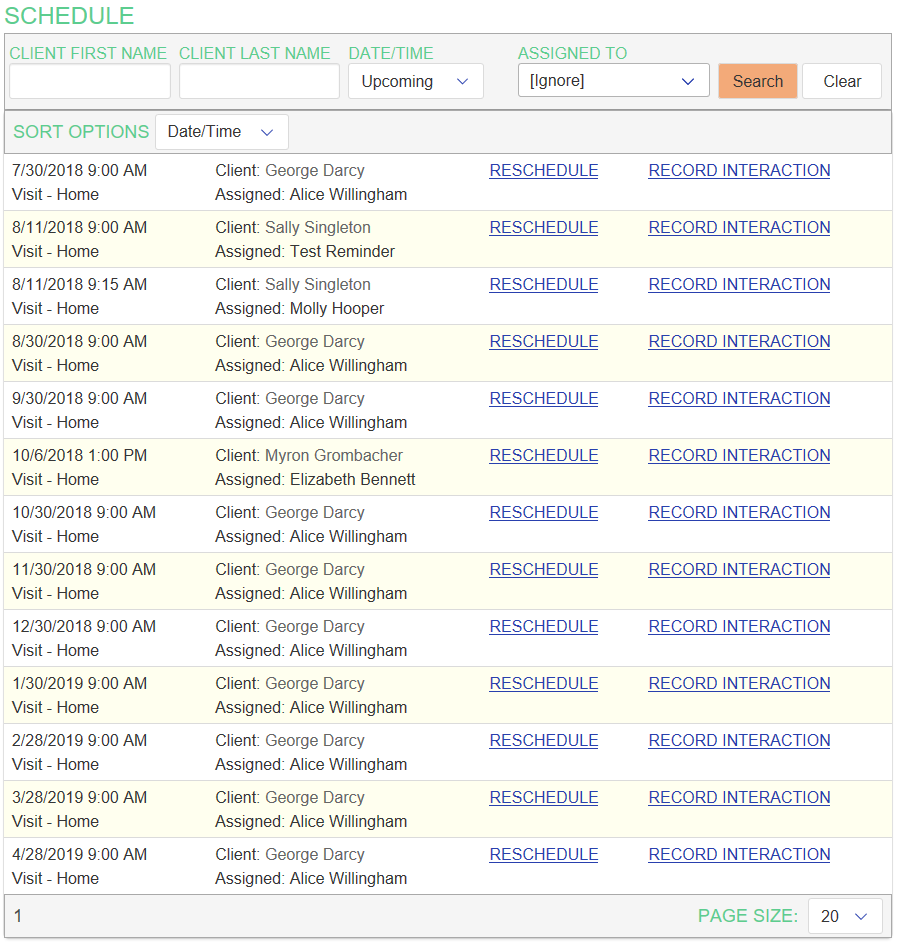This screenshot has width=902, height=945.
Task: Record interaction for the 3/28/2019 visit
Action: [x=739, y=798]
